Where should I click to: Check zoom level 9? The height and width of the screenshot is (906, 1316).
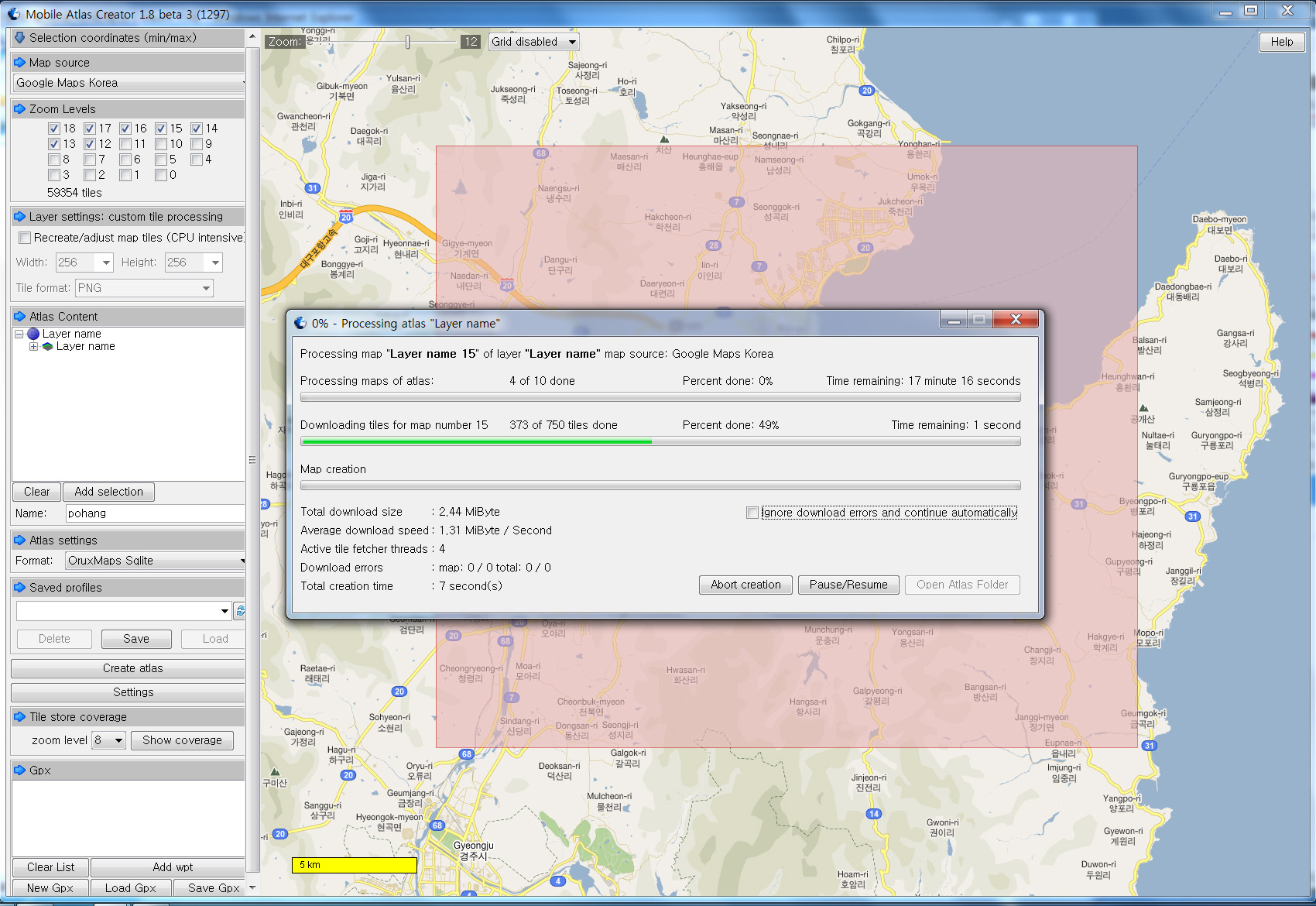pyautogui.click(x=197, y=144)
